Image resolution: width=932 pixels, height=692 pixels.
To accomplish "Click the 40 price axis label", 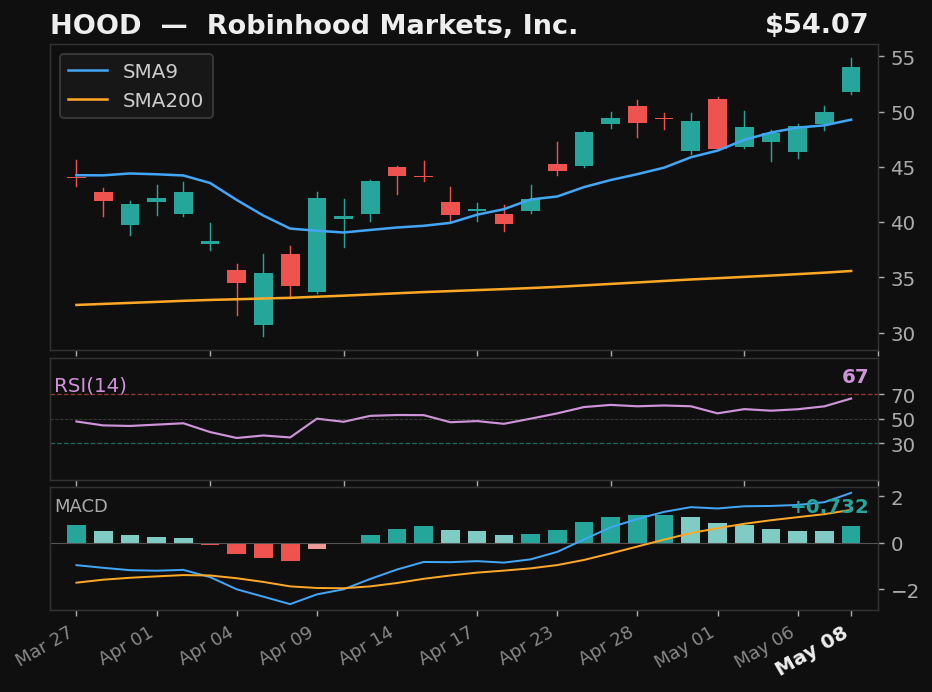I will click(x=903, y=224).
